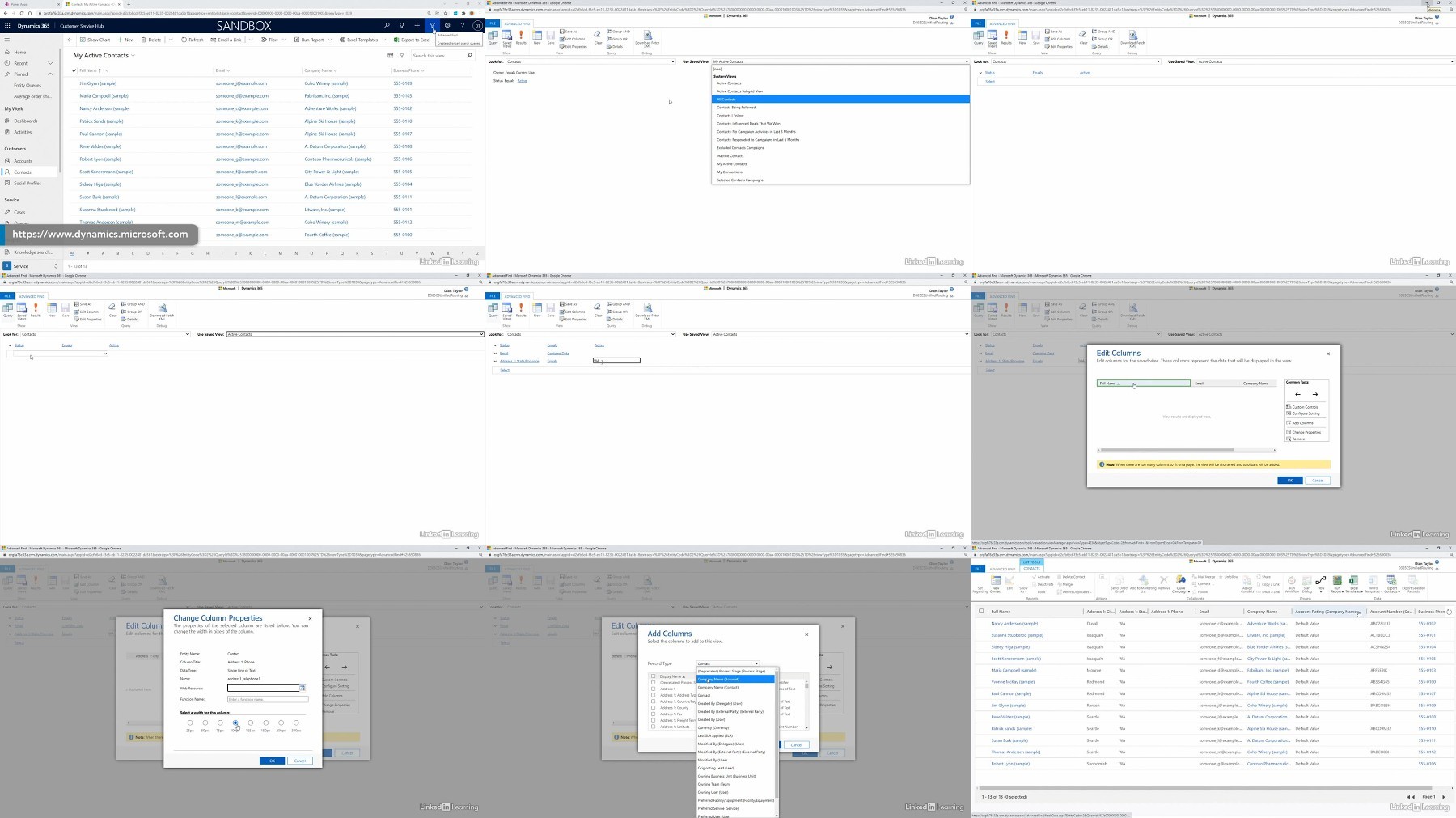Image resolution: width=1456 pixels, height=818 pixels.
Task: Open Nancy Anderson (sample) in the results list
Action: tap(1014, 624)
